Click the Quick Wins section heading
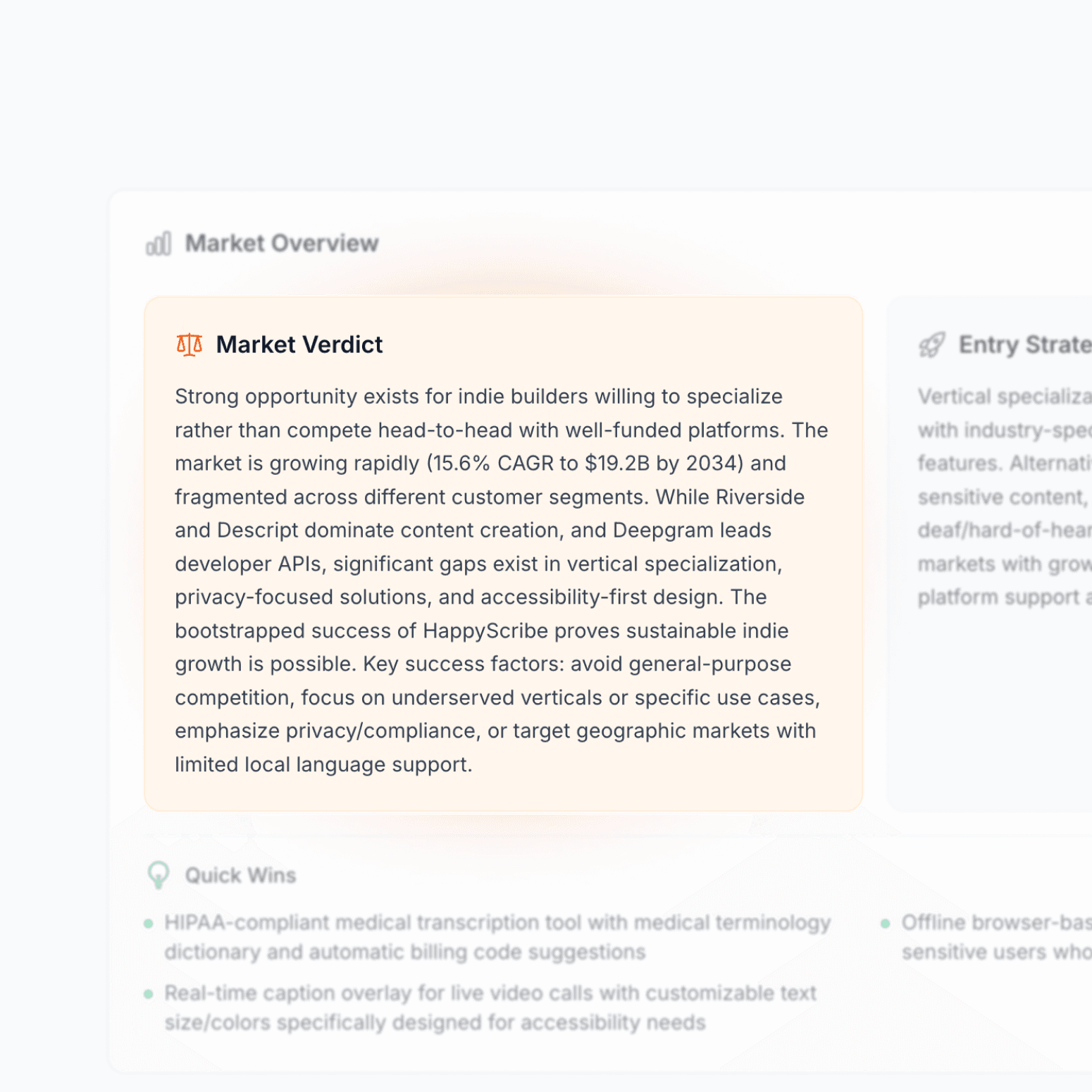 click(x=240, y=875)
